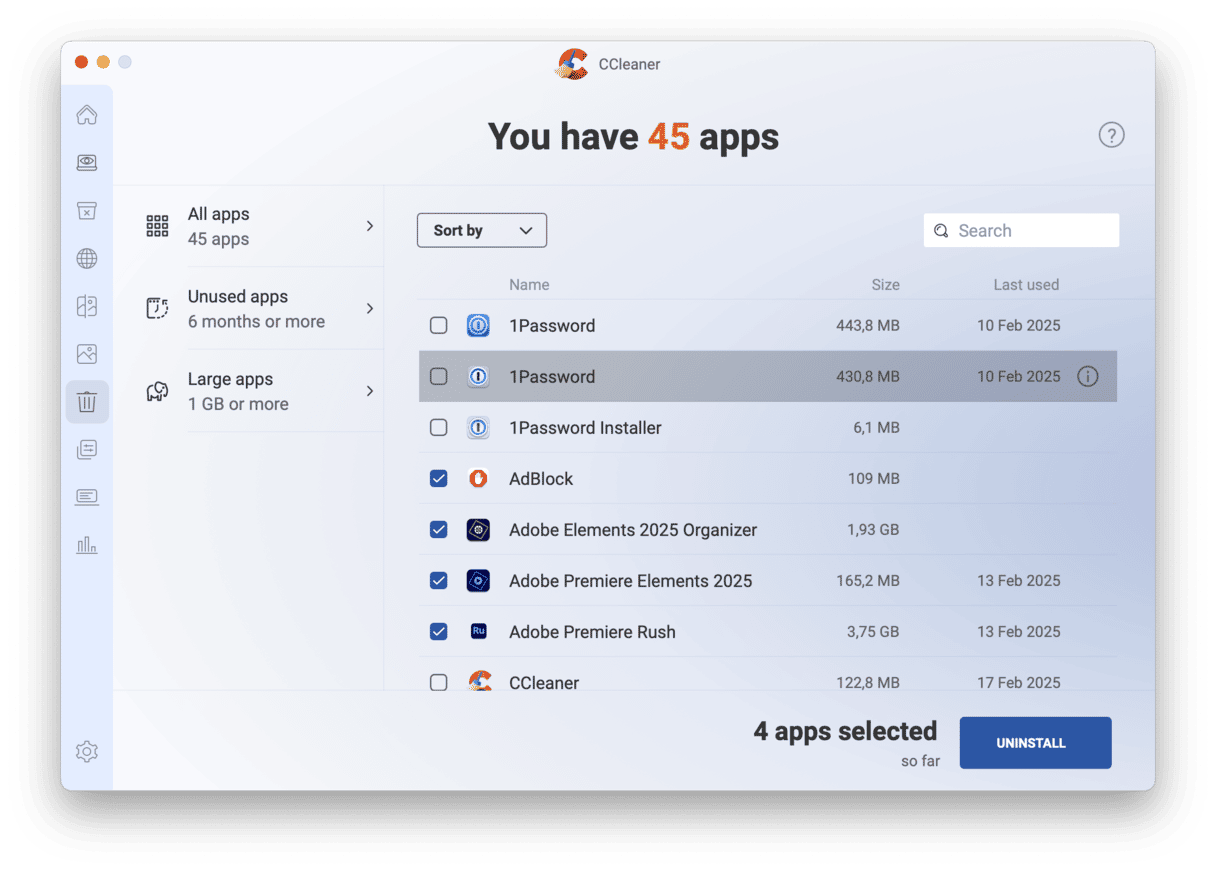Expand Unused apps chevron arrow
1216x871 pixels.
[x=370, y=308]
